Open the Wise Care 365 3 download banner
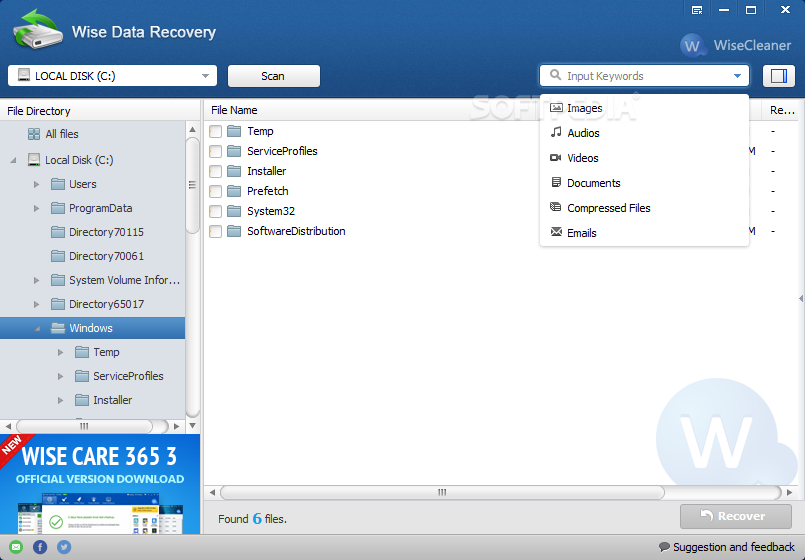Image resolution: width=805 pixels, height=560 pixels. click(x=100, y=484)
